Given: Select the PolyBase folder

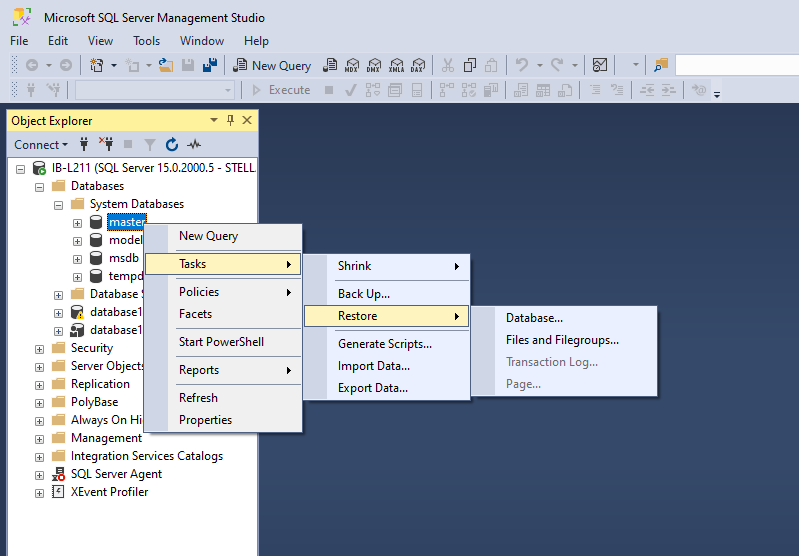Looking at the screenshot, I should click(94, 402).
